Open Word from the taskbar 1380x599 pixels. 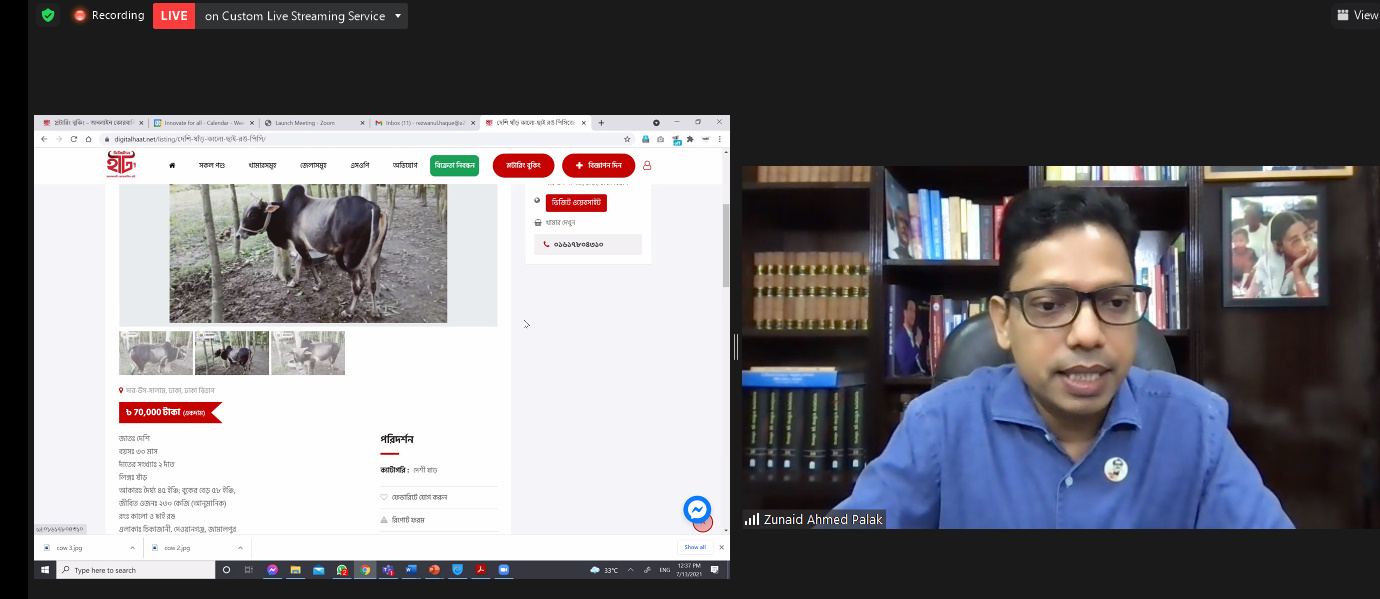click(411, 570)
